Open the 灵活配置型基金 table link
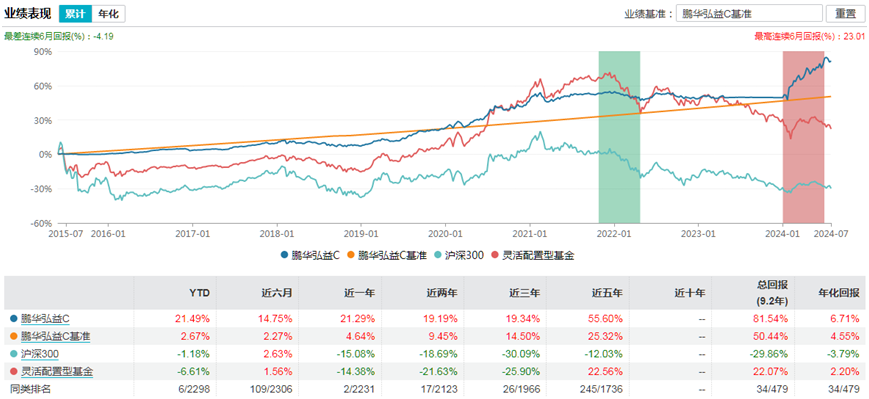Viewport: 869px width, 399px height. (x=57, y=371)
